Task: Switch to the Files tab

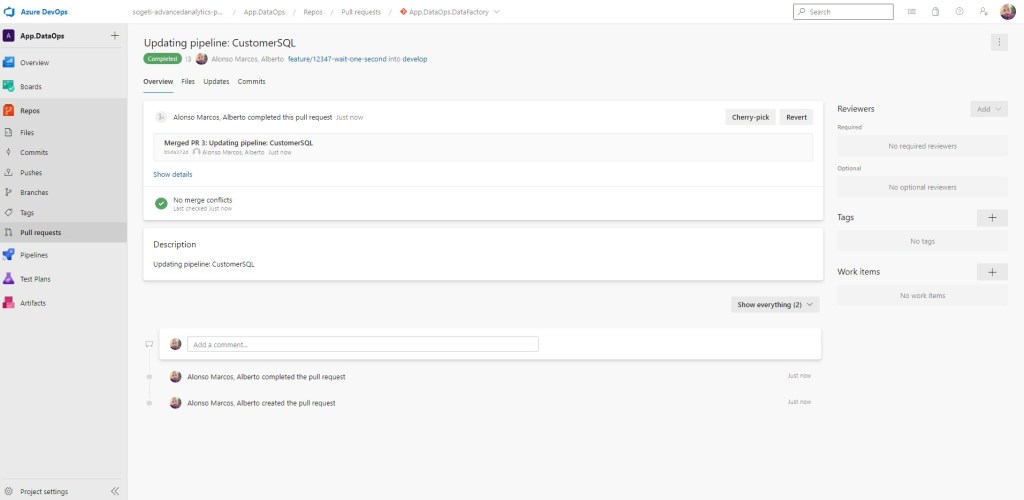Action: coord(188,81)
